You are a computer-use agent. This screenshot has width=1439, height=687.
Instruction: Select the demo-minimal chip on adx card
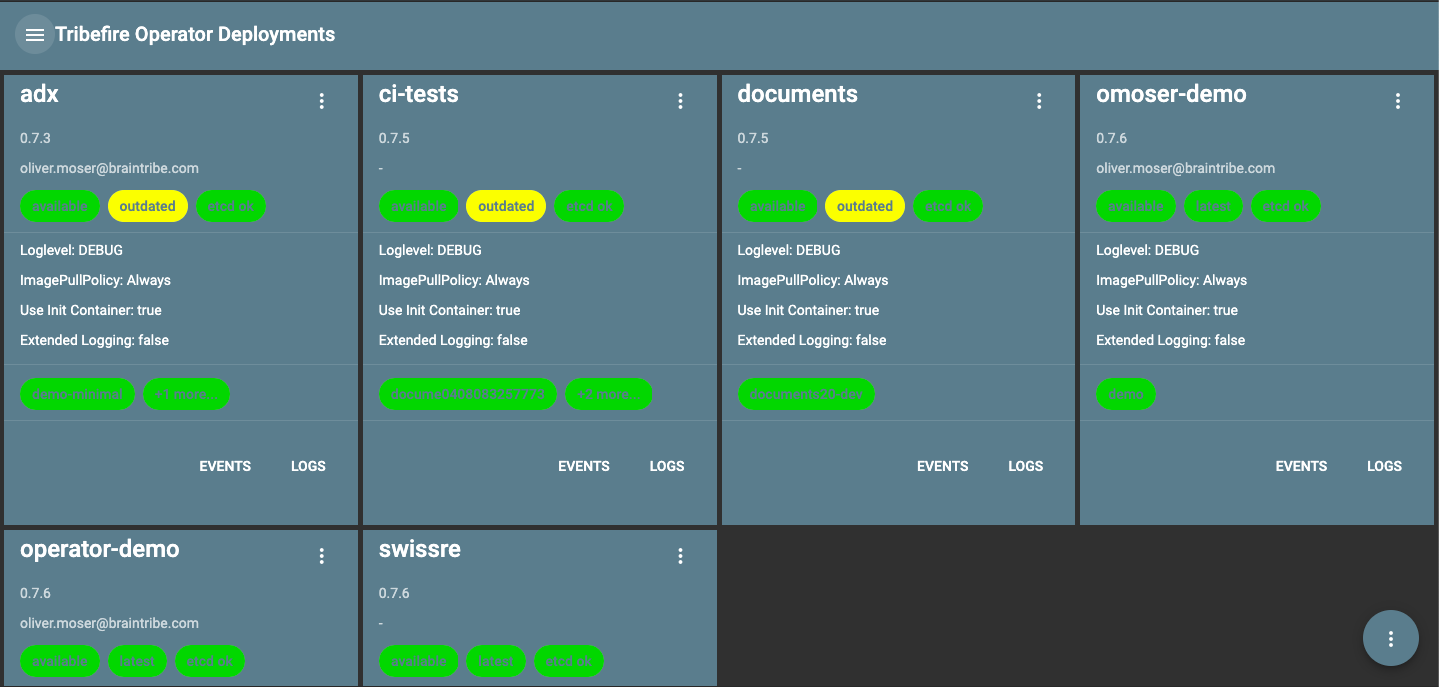tap(77, 394)
